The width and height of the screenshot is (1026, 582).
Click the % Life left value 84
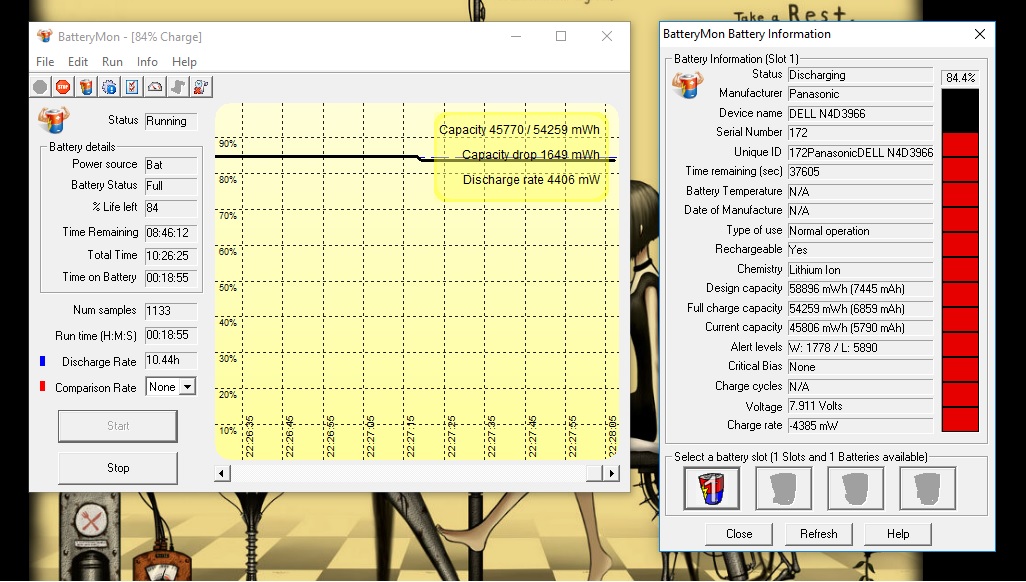tap(171, 208)
